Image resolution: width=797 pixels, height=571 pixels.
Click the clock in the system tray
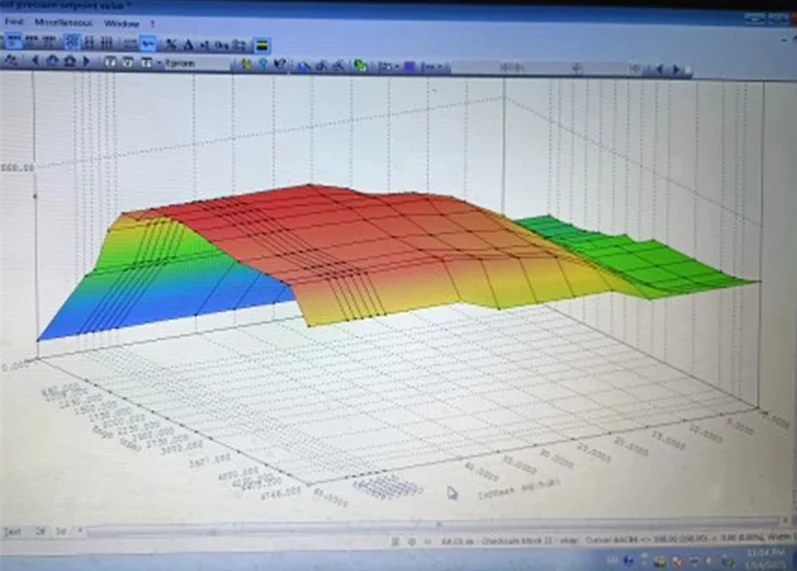tap(766, 558)
